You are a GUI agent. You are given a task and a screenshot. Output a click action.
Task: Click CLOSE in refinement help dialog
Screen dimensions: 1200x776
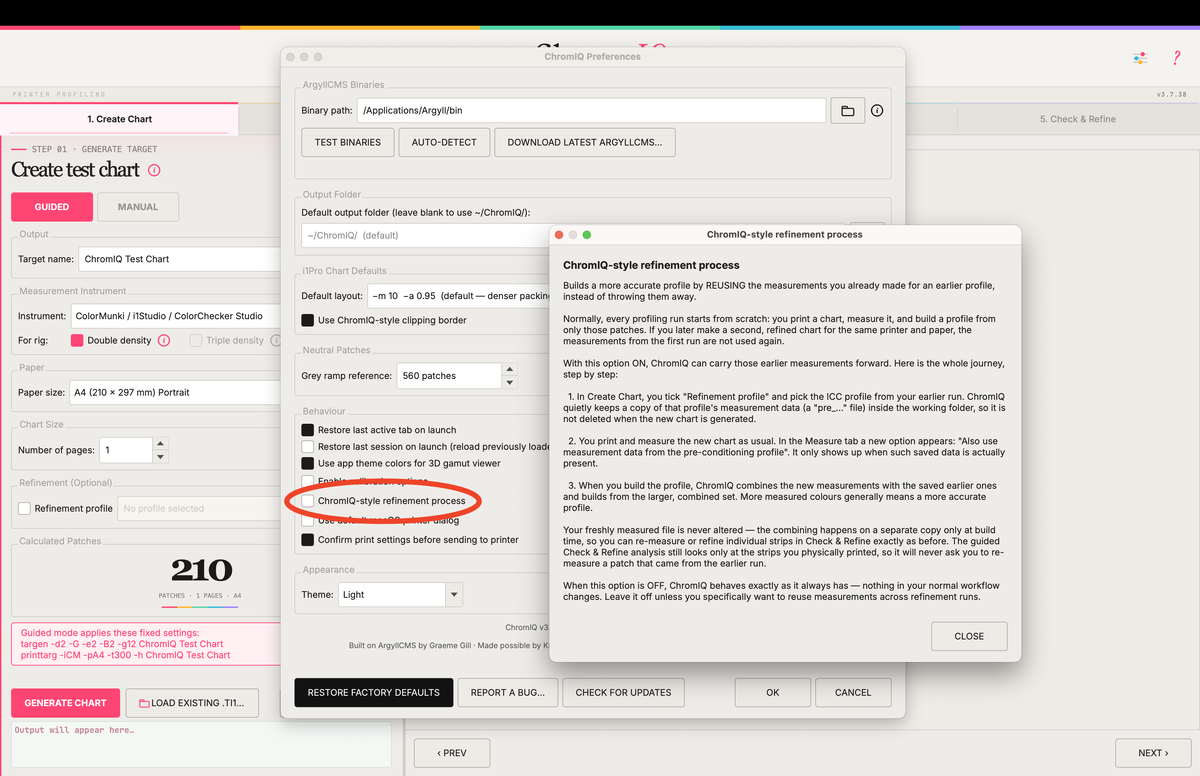coord(969,636)
